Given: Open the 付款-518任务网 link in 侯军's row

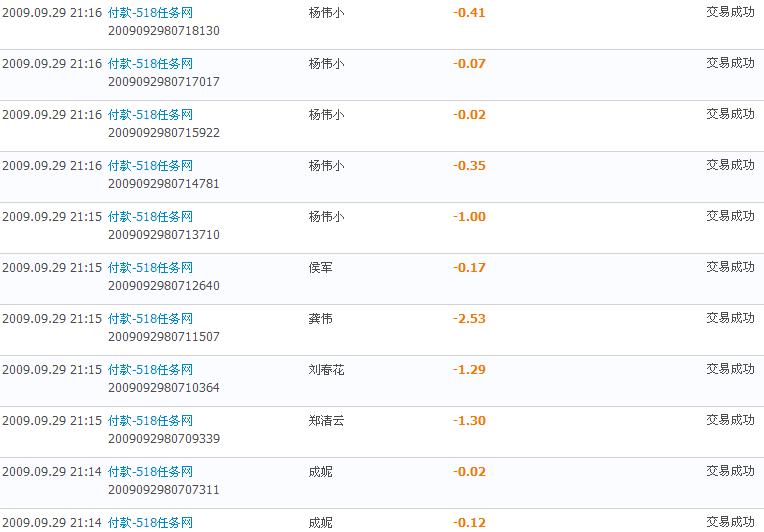Looking at the screenshot, I should coord(150,268).
